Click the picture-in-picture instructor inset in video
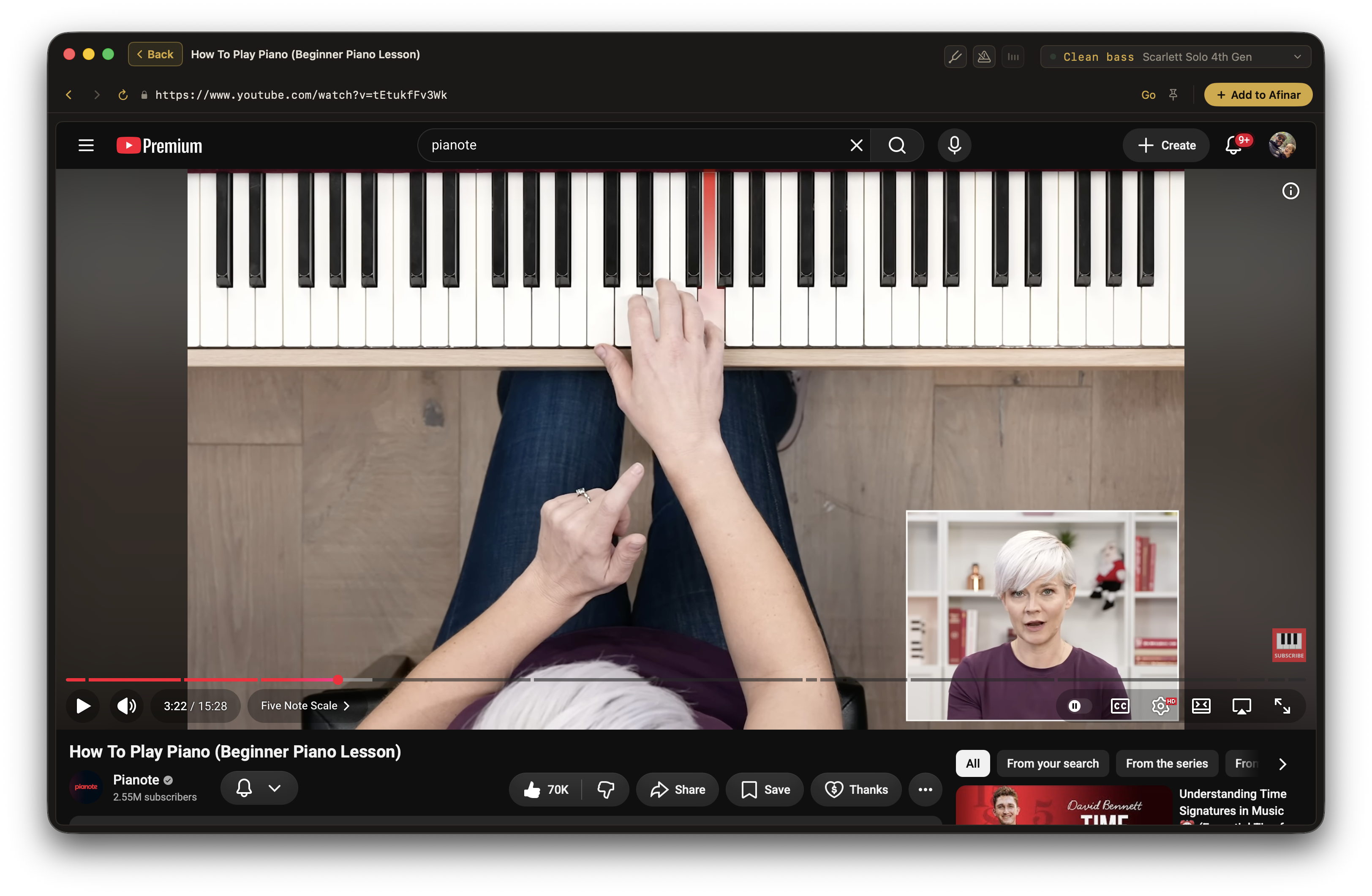 [1042, 615]
